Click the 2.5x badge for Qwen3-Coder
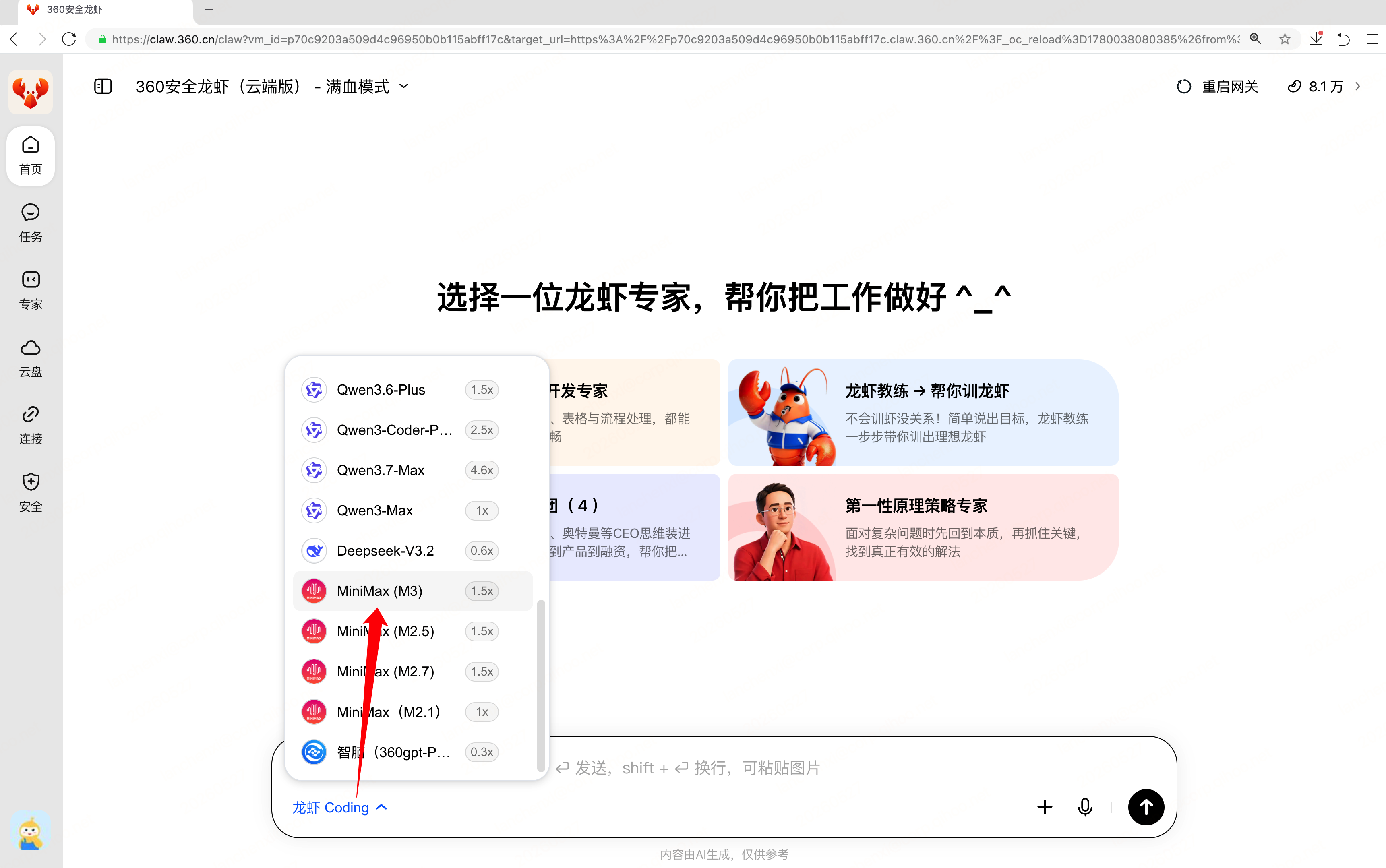The image size is (1386, 868). click(482, 430)
